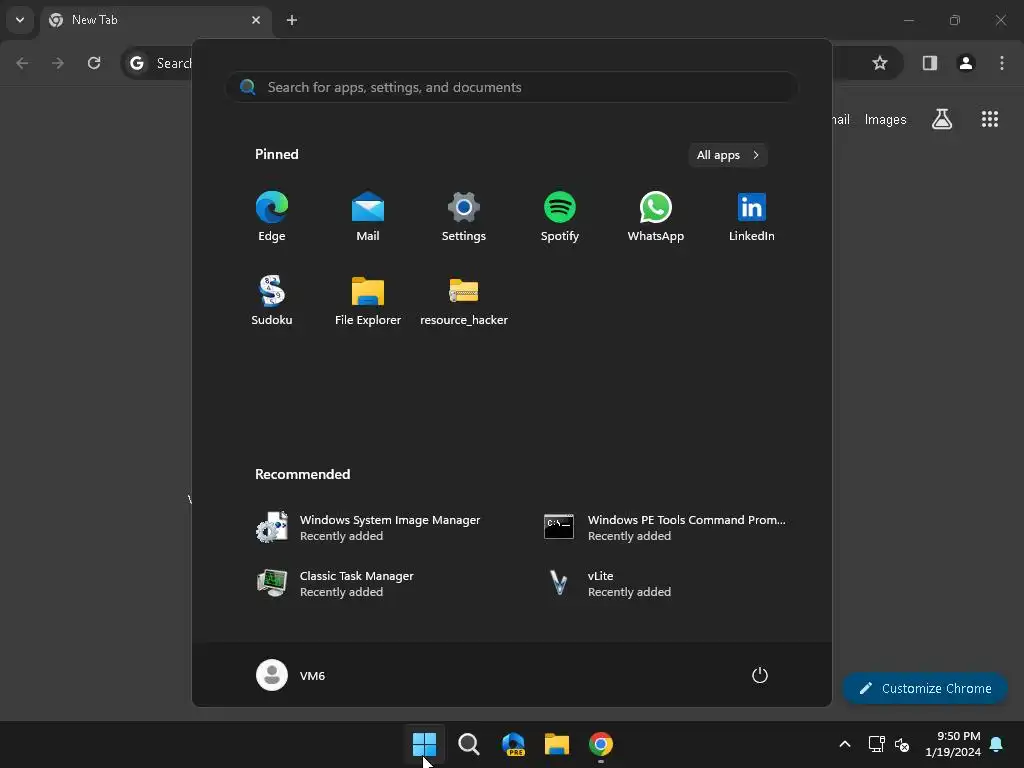
Task: Open the pinned Edge app
Action: [x=272, y=216]
